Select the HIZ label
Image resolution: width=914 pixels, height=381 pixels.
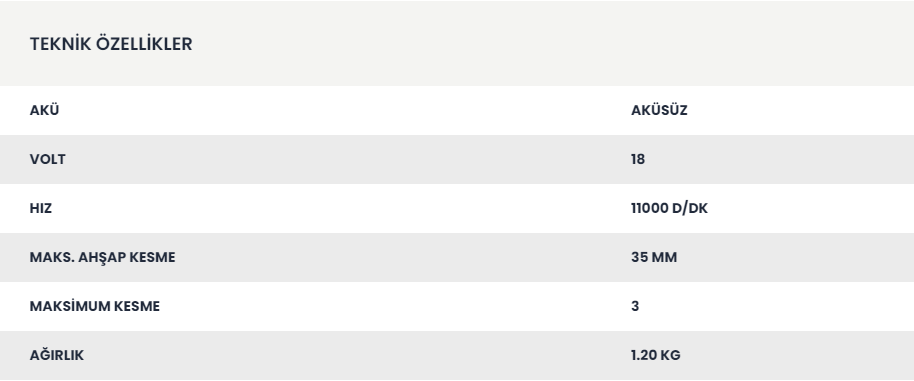coord(41,208)
